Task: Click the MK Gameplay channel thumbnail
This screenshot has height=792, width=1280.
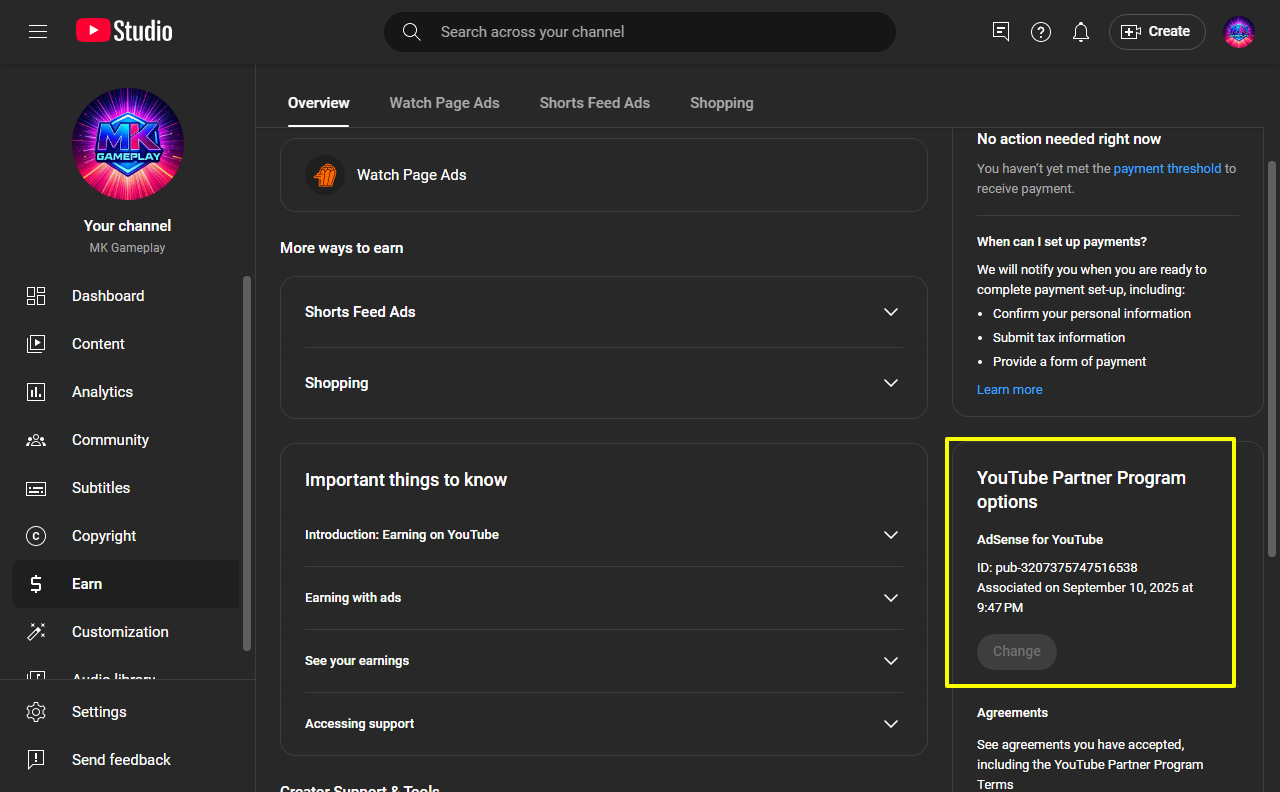Action: [128, 144]
